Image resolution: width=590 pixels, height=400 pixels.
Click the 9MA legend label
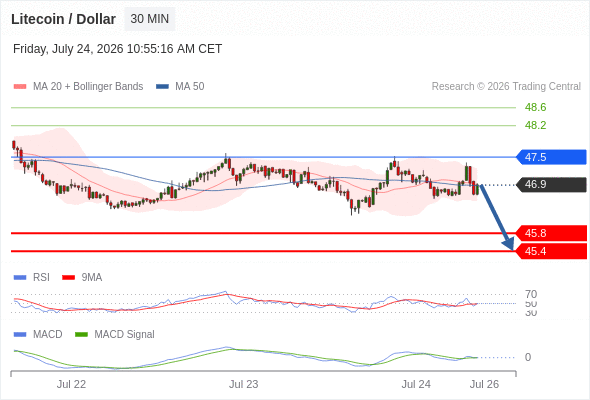pos(92,278)
